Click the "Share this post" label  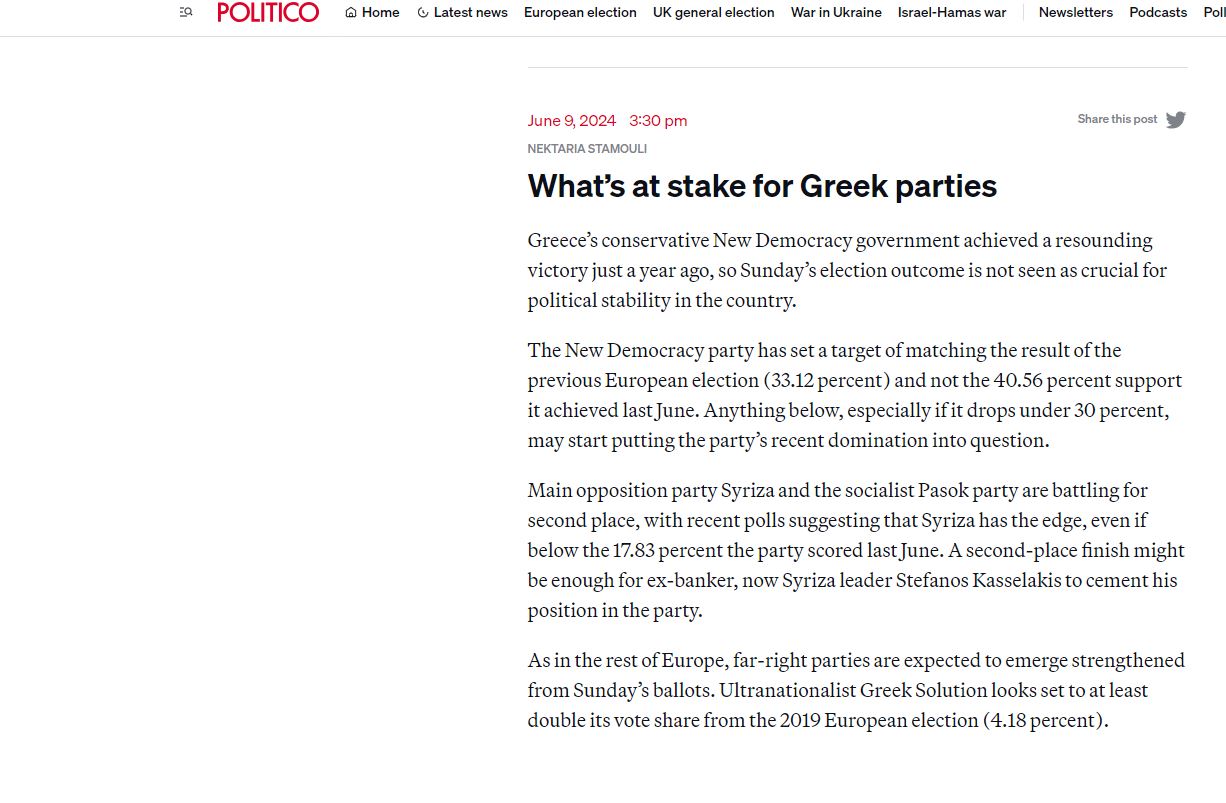[1117, 119]
